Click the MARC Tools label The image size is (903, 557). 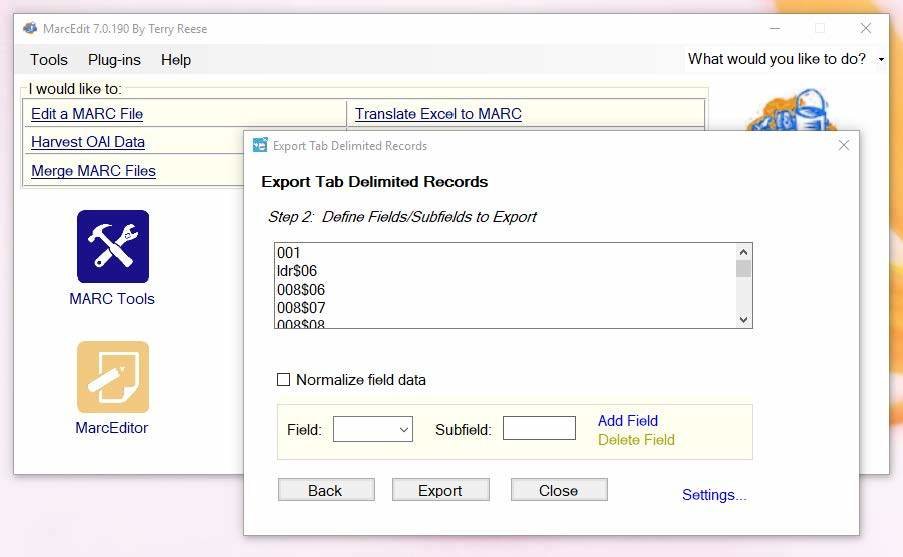tap(112, 299)
